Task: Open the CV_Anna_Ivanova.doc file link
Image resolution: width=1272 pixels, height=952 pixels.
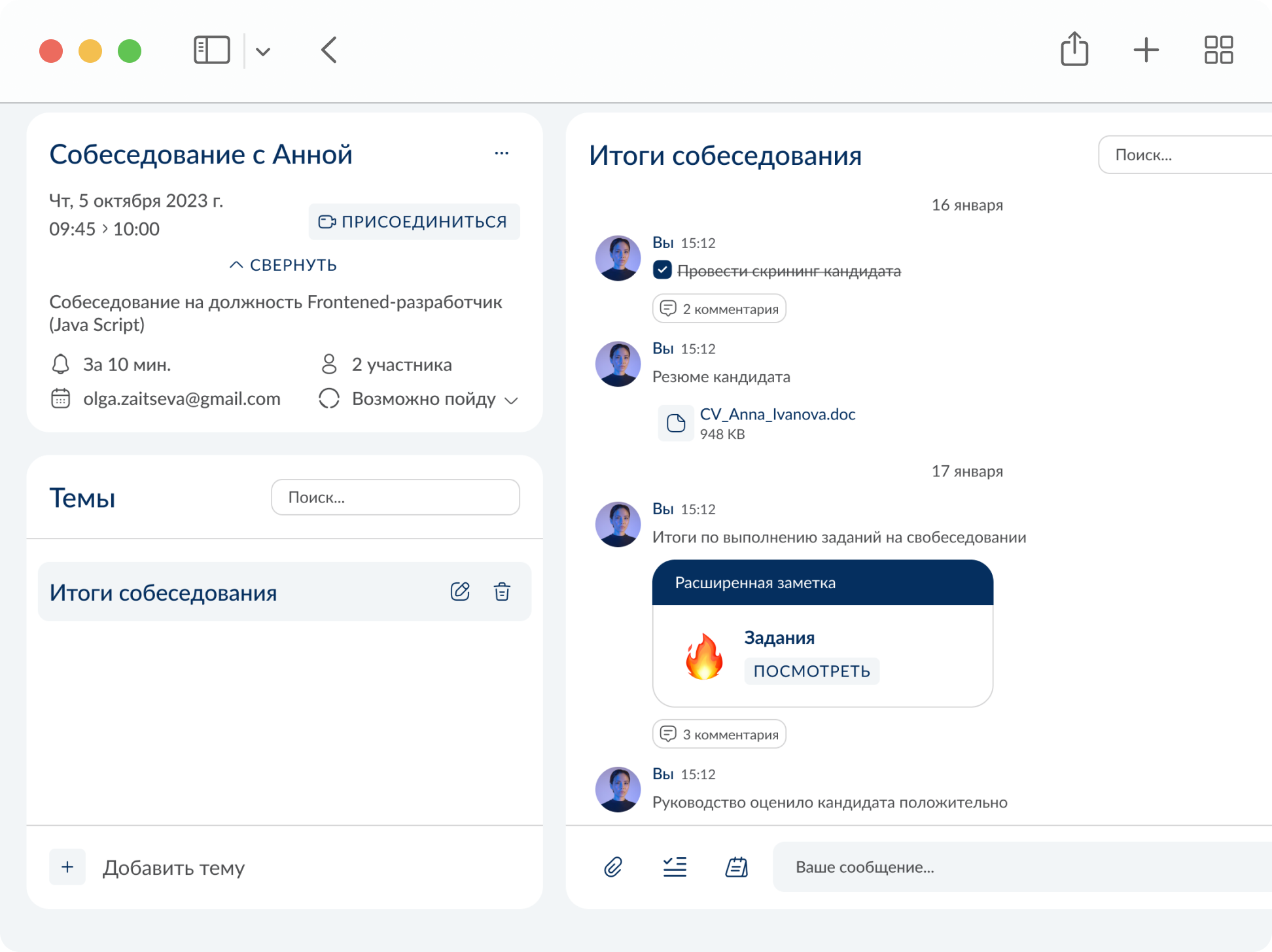Action: [x=777, y=414]
